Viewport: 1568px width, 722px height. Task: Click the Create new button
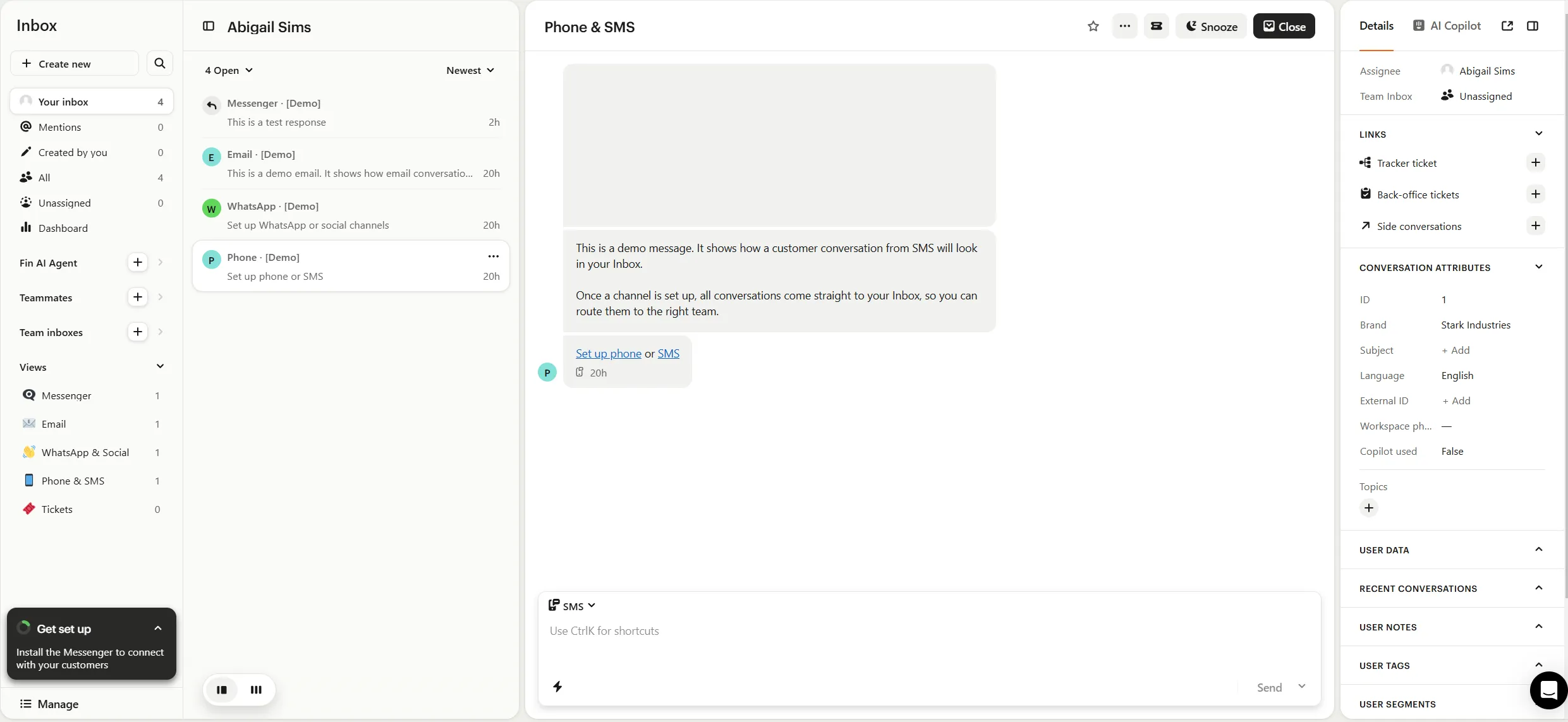(x=74, y=63)
